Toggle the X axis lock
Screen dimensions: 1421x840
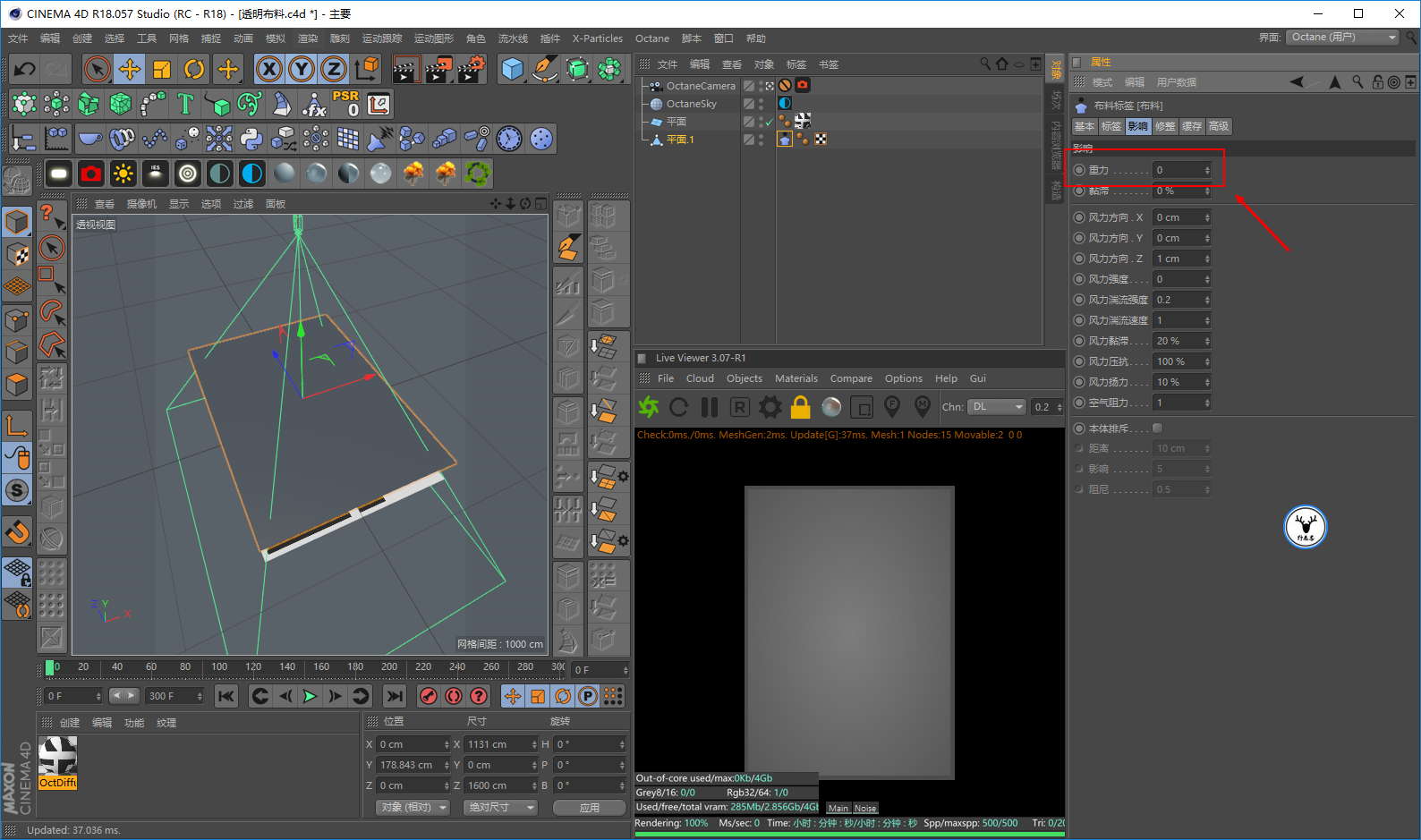(268, 69)
